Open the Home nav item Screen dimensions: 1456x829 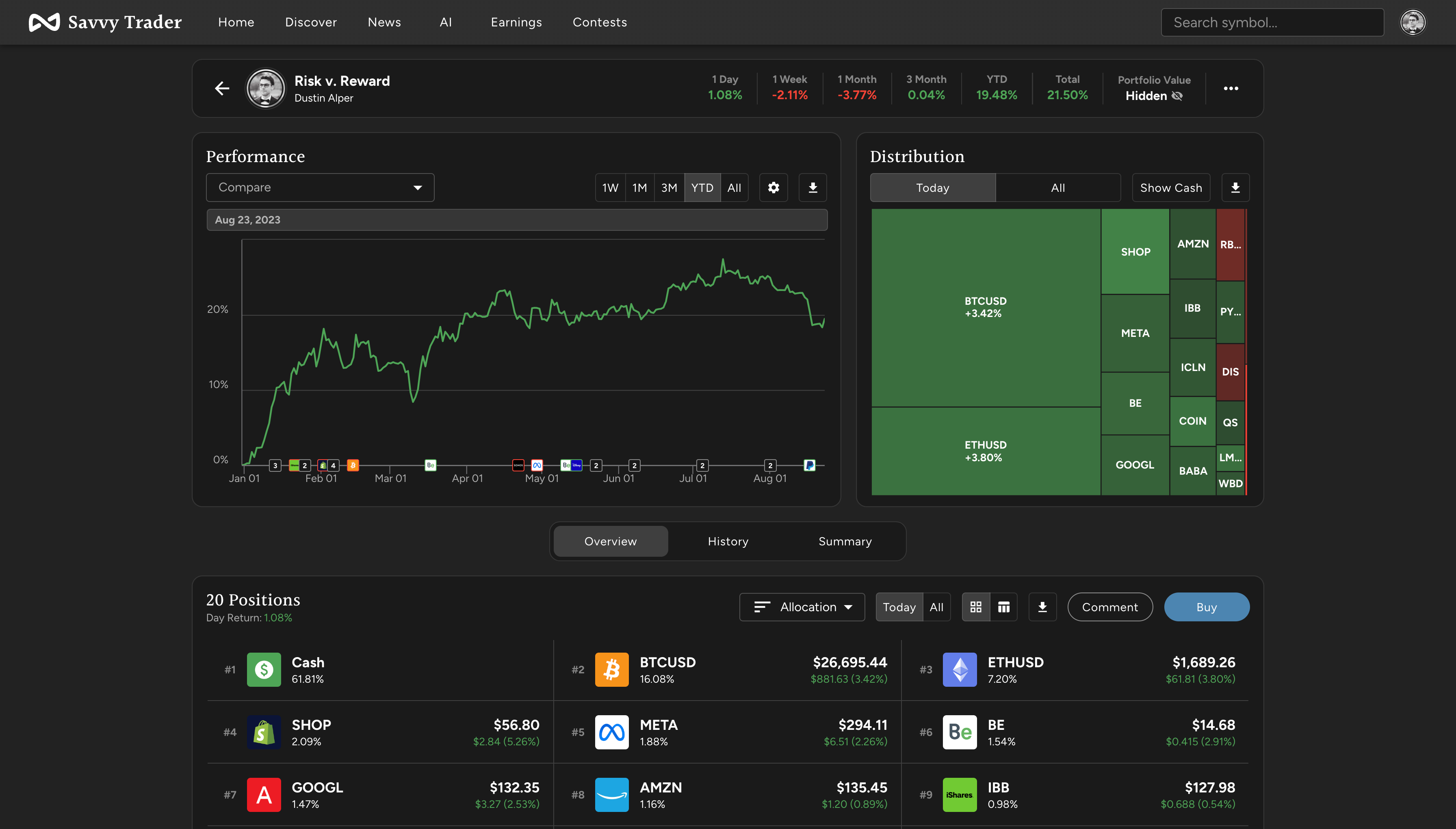pos(236,22)
